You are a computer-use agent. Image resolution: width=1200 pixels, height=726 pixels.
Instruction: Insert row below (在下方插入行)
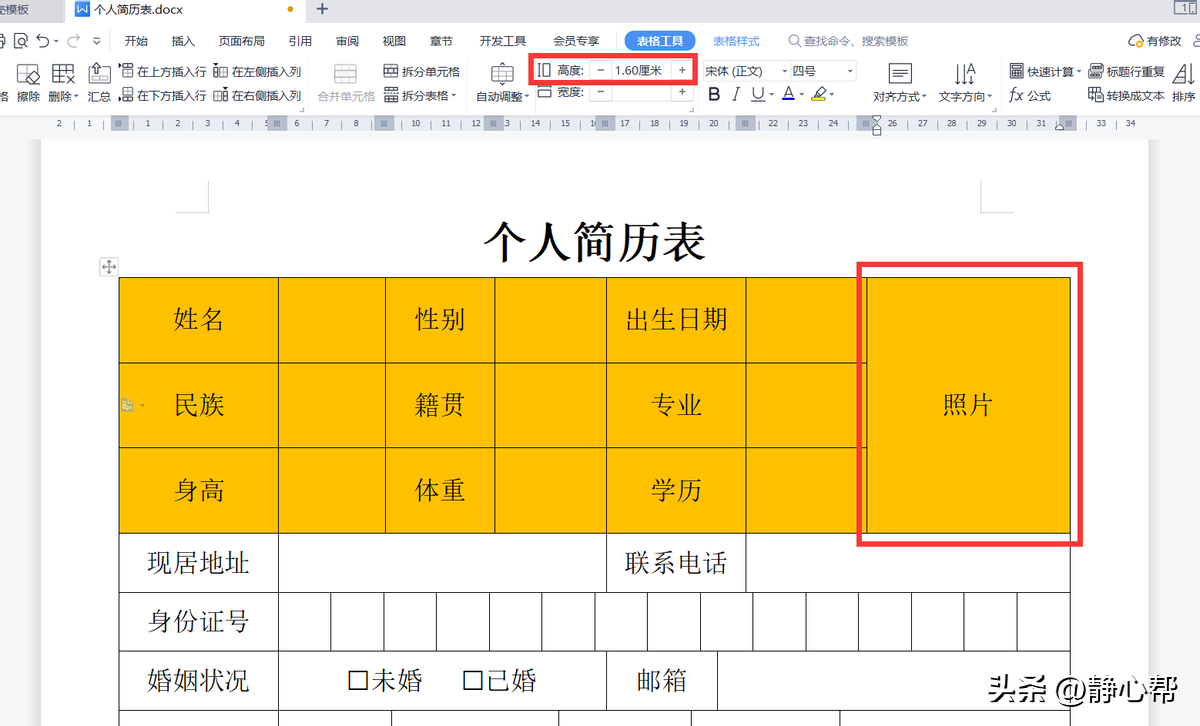tap(163, 96)
